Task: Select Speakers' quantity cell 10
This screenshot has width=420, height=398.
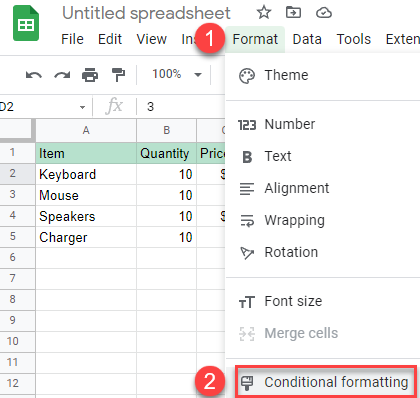Action: [166, 216]
